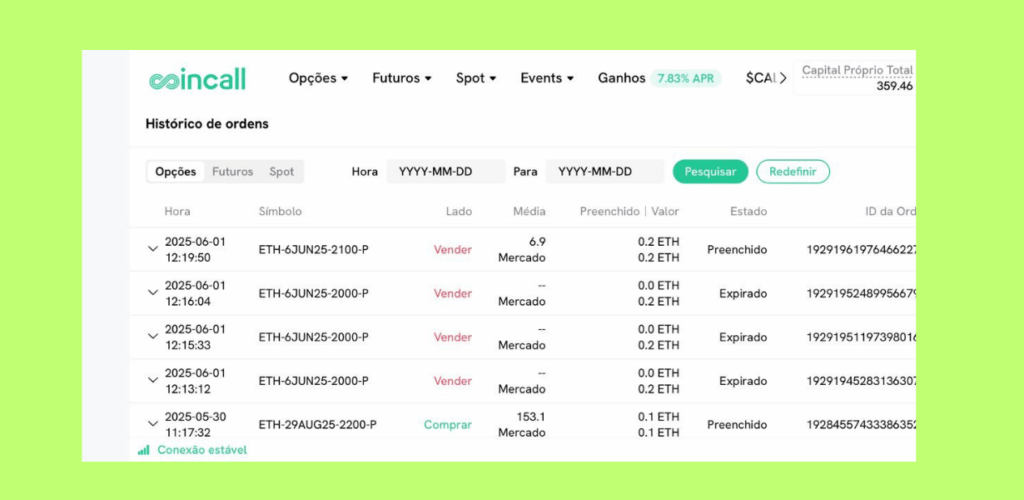Click Vender in the ETH-6JUN25-2100-P row
Image resolution: width=1024 pixels, height=500 pixels.
click(x=453, y=249)
